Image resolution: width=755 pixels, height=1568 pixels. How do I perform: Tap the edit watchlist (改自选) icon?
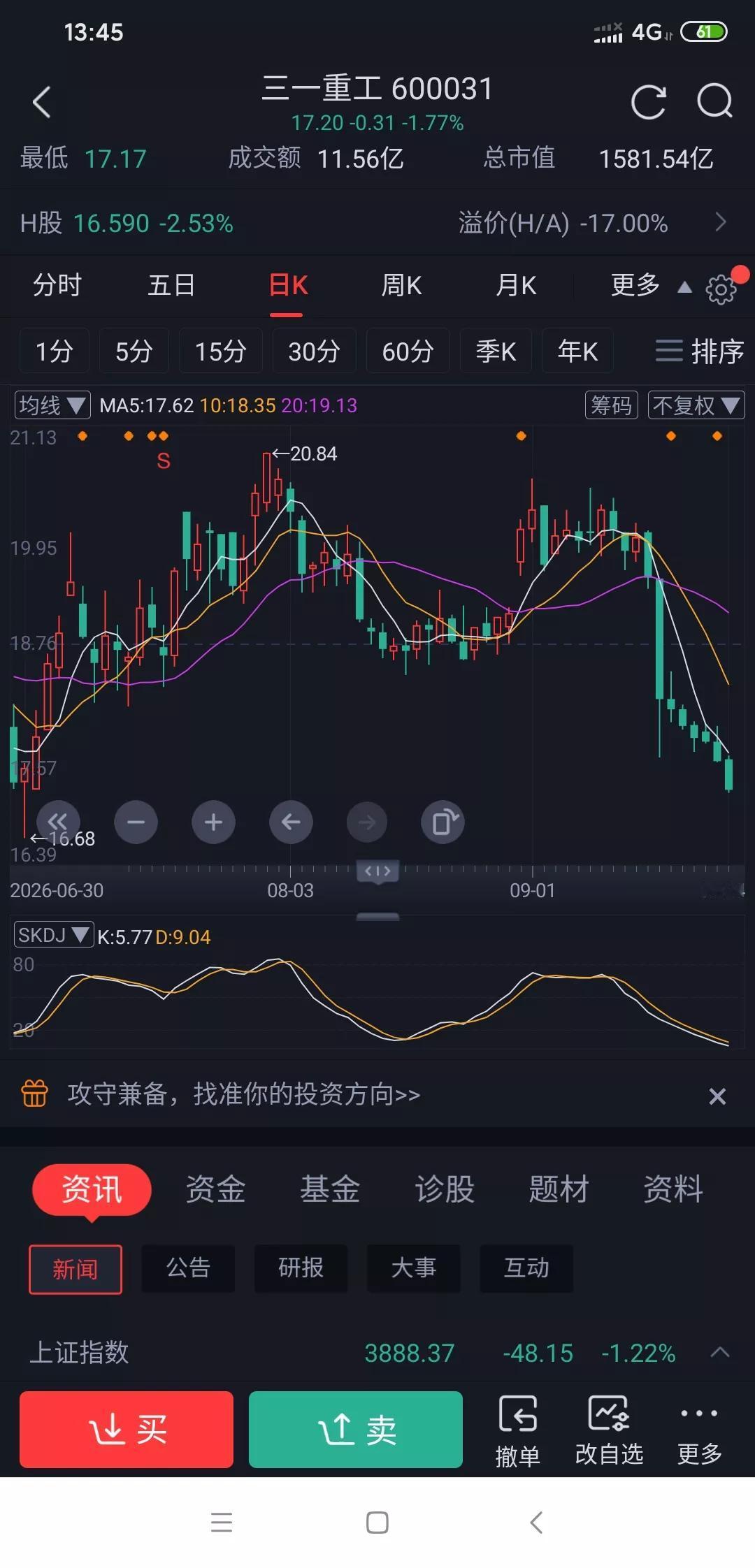coord(609,1430)
